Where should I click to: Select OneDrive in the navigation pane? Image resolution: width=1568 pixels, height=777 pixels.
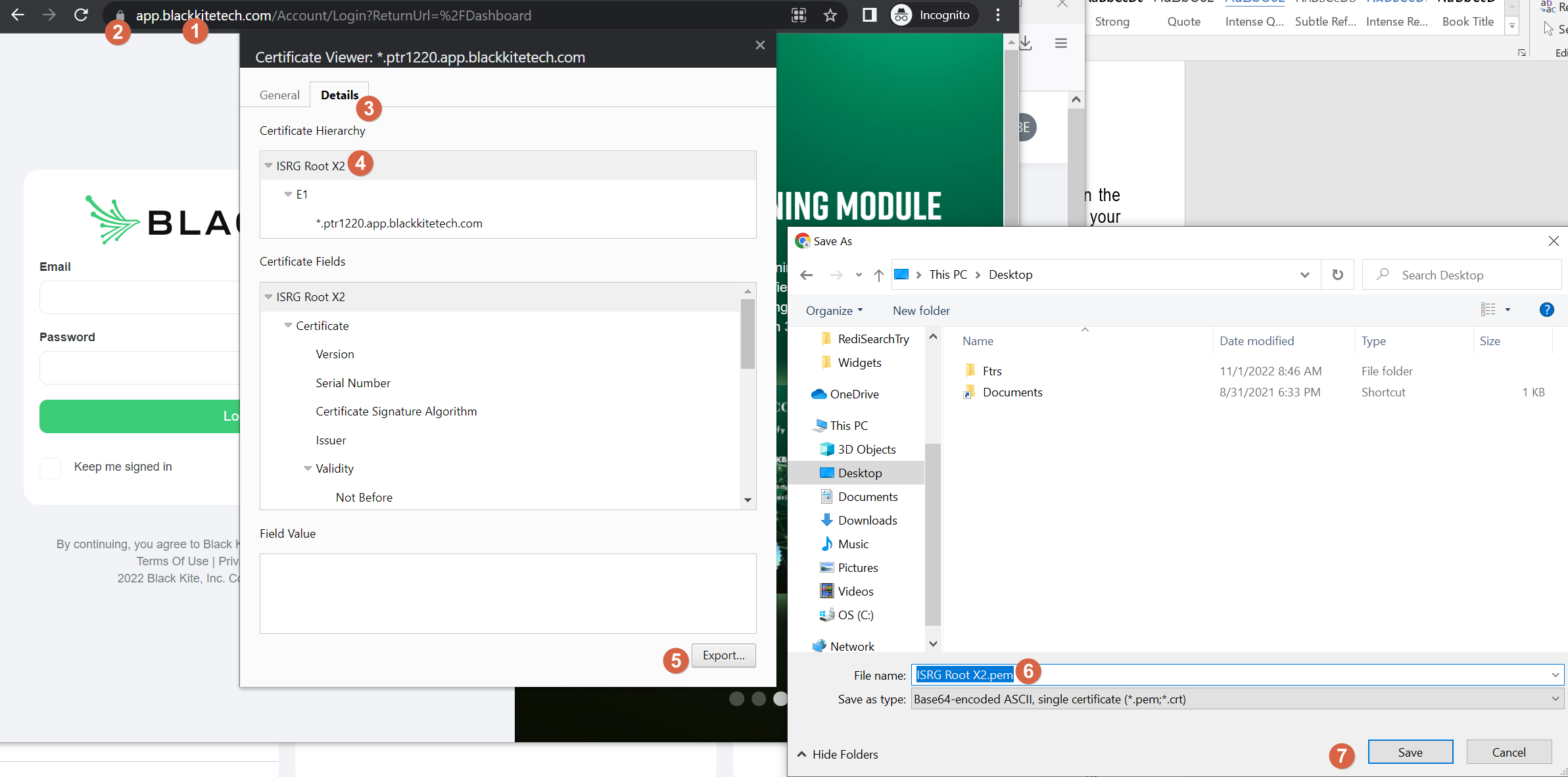854,394
